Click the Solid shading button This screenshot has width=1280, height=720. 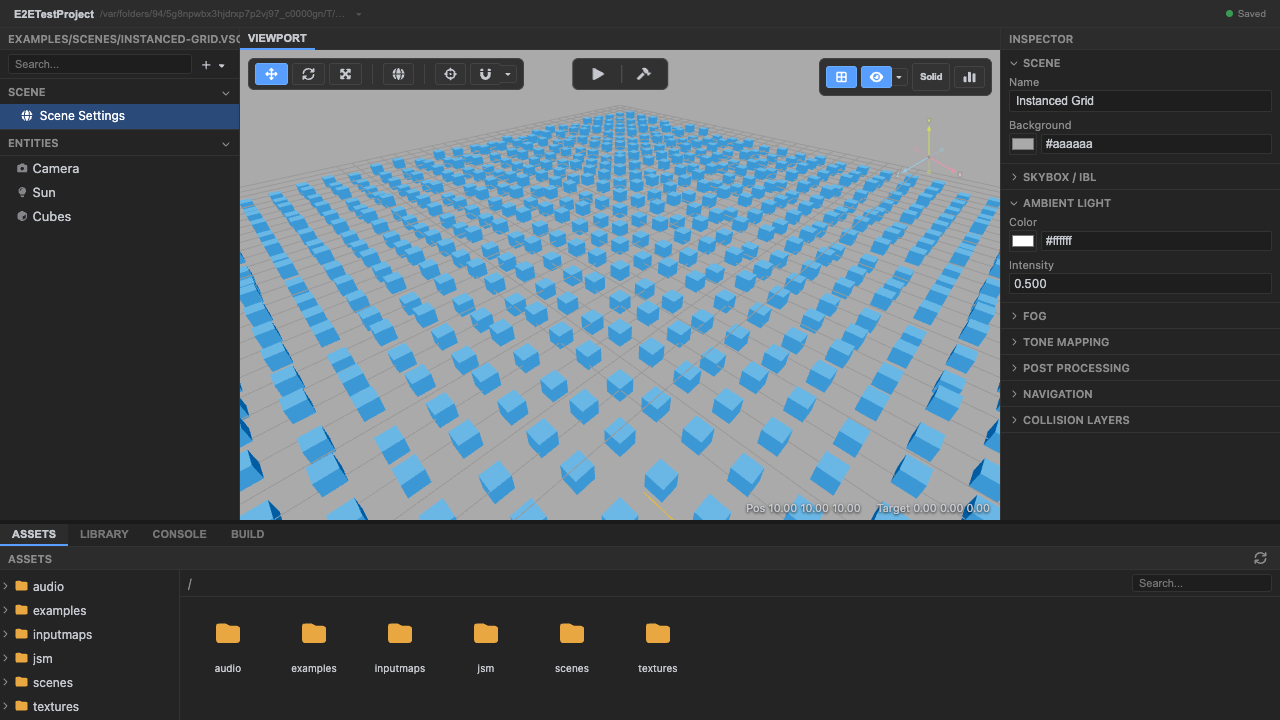931,77
